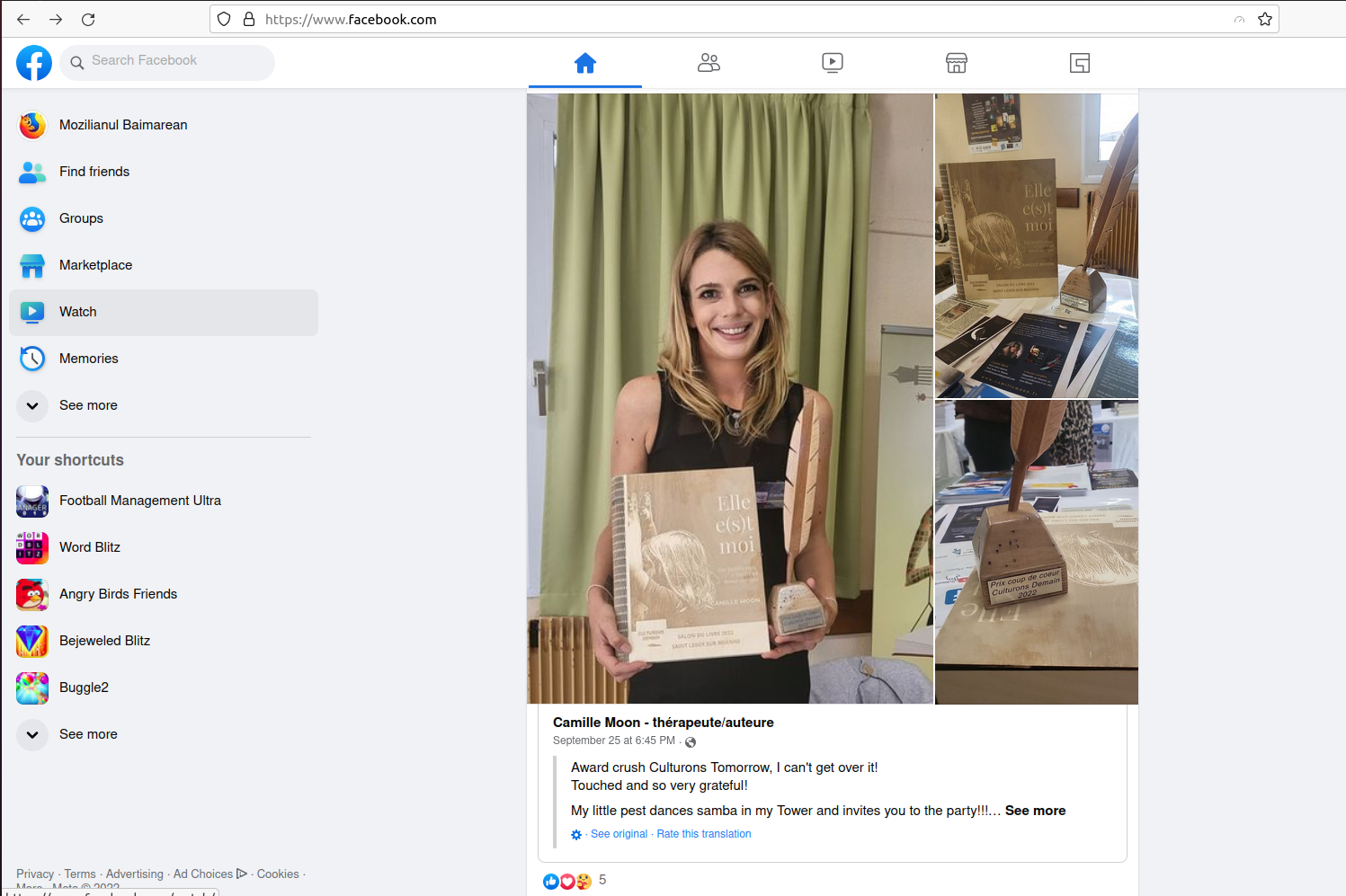Image resolution: width=1346 pixels, height=896 pixels.
Task: Click into the Search Facebook field
Action: click(x=167, y=63)
